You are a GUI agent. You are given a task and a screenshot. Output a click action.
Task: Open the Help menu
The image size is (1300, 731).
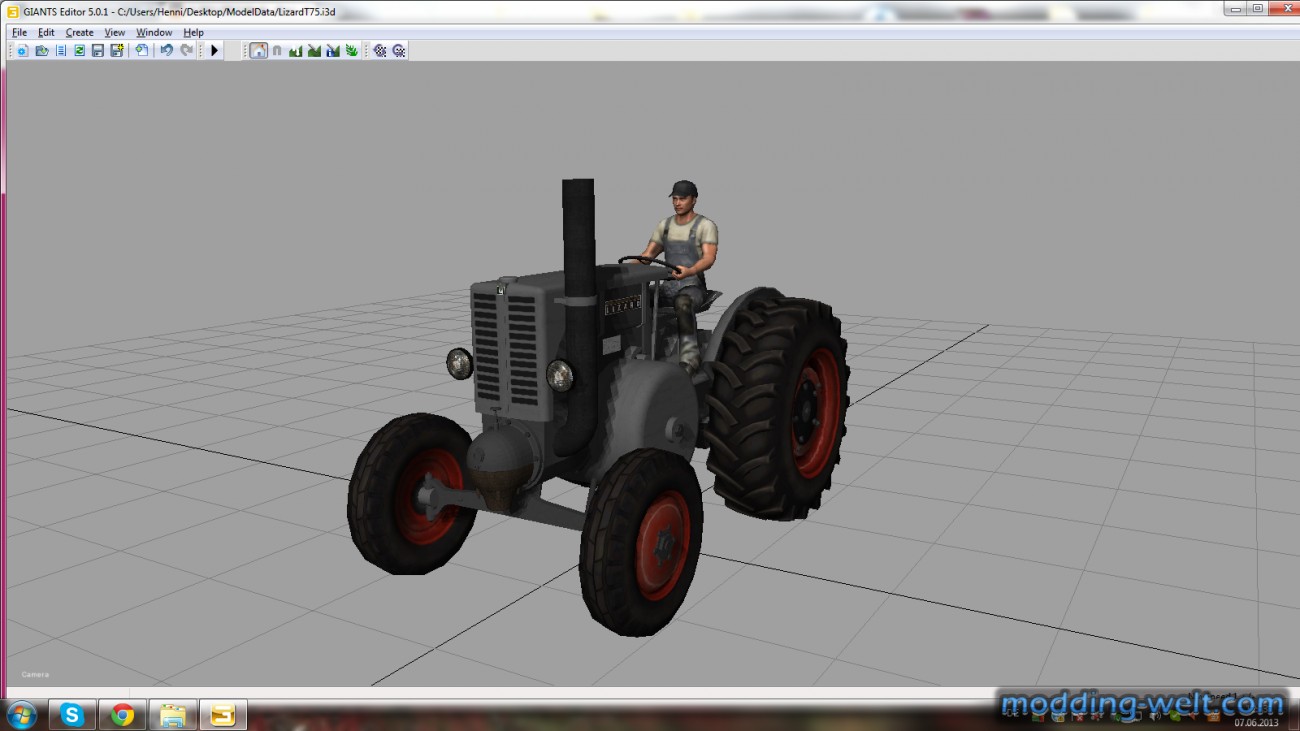click(x=193, y=33)
